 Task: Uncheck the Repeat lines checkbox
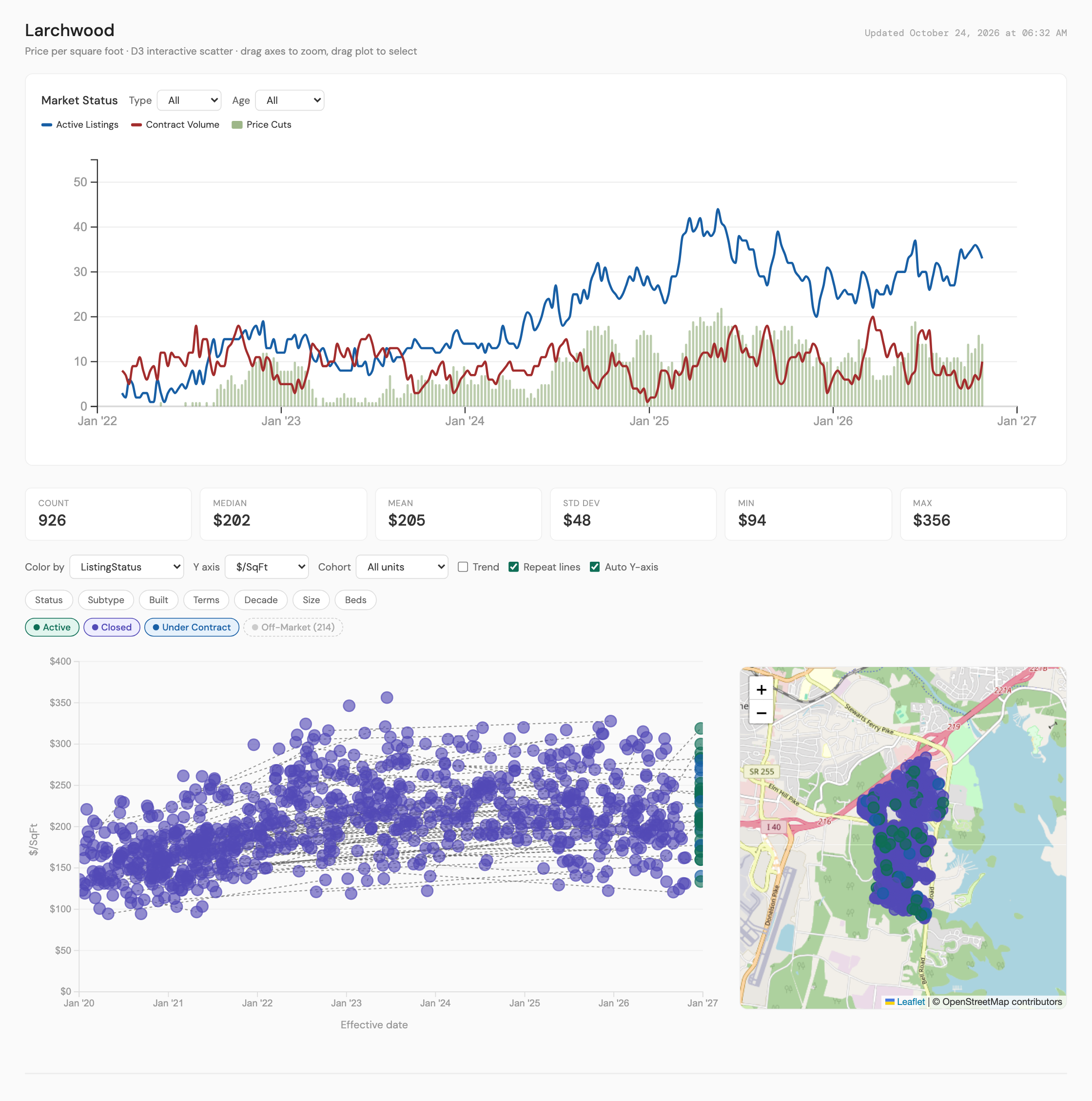pos(513,567)
